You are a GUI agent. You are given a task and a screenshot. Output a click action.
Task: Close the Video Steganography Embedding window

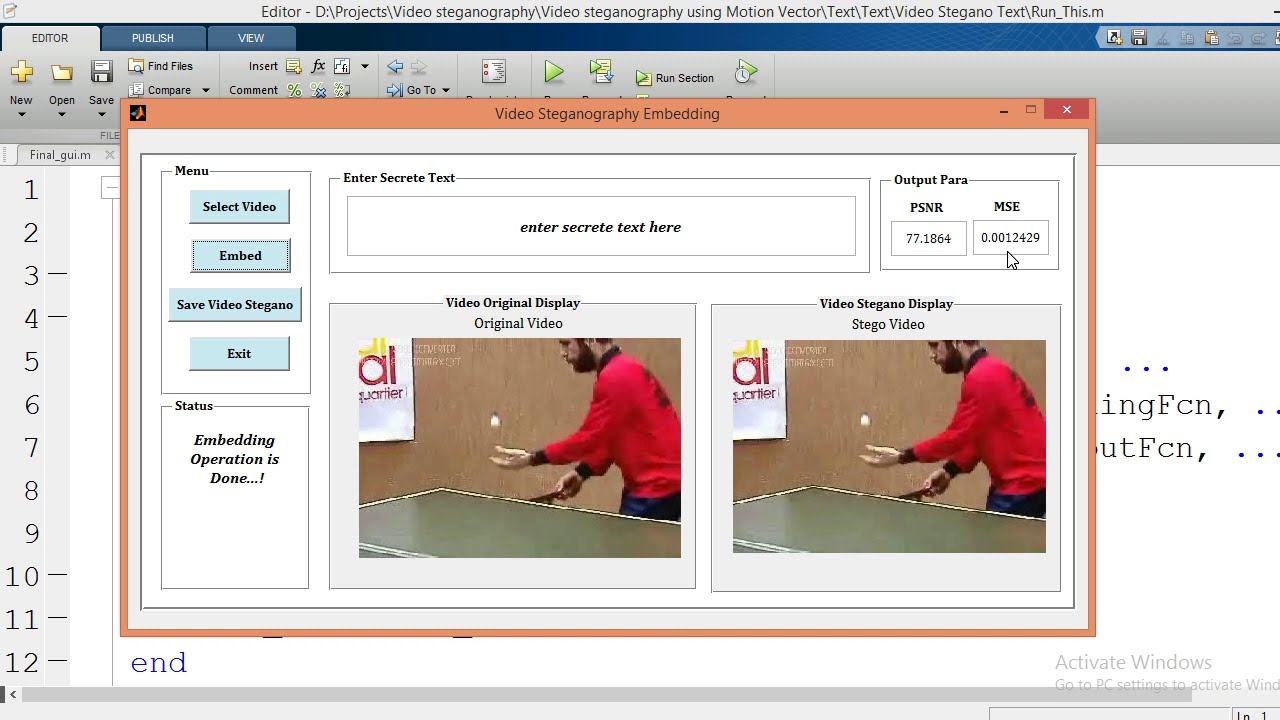pos(1067,110)
